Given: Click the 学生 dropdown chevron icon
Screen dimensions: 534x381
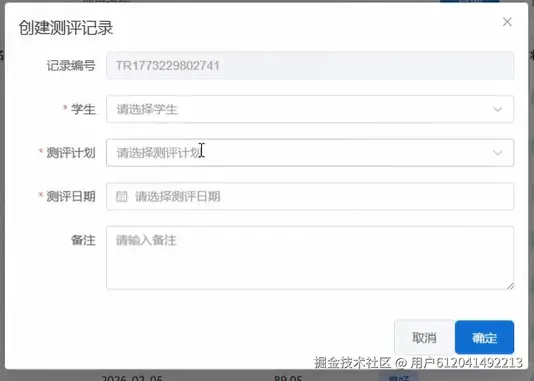Looking at the screenshot, I should point(497,110).
